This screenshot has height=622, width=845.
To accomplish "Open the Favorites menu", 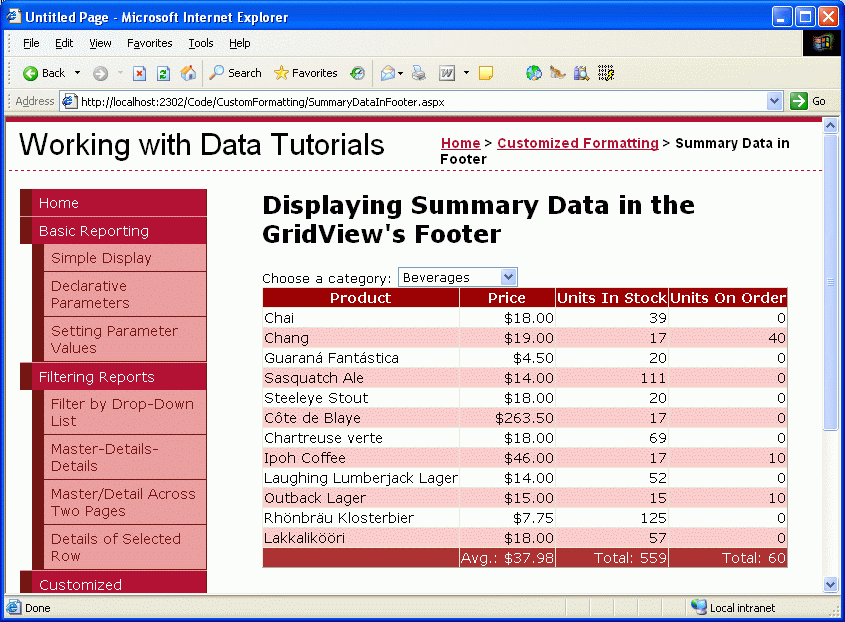I will coord(149,43).
